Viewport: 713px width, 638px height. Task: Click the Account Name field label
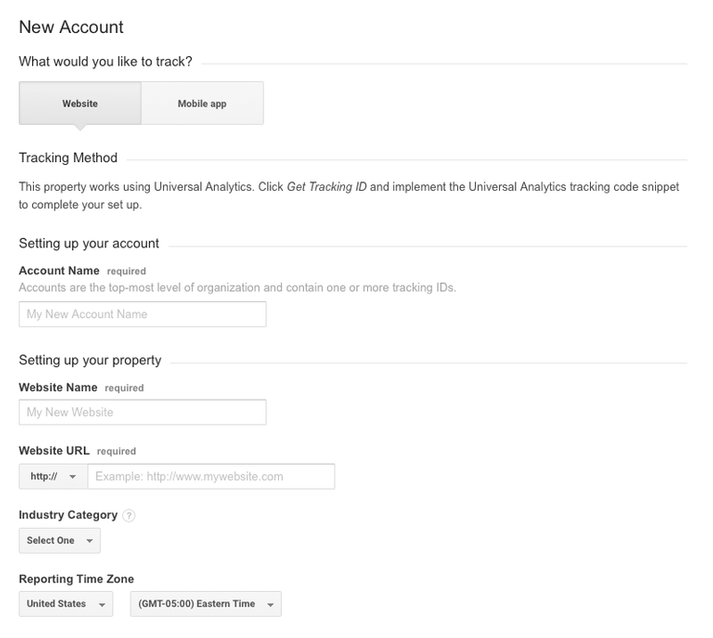[x=59, y=270]
